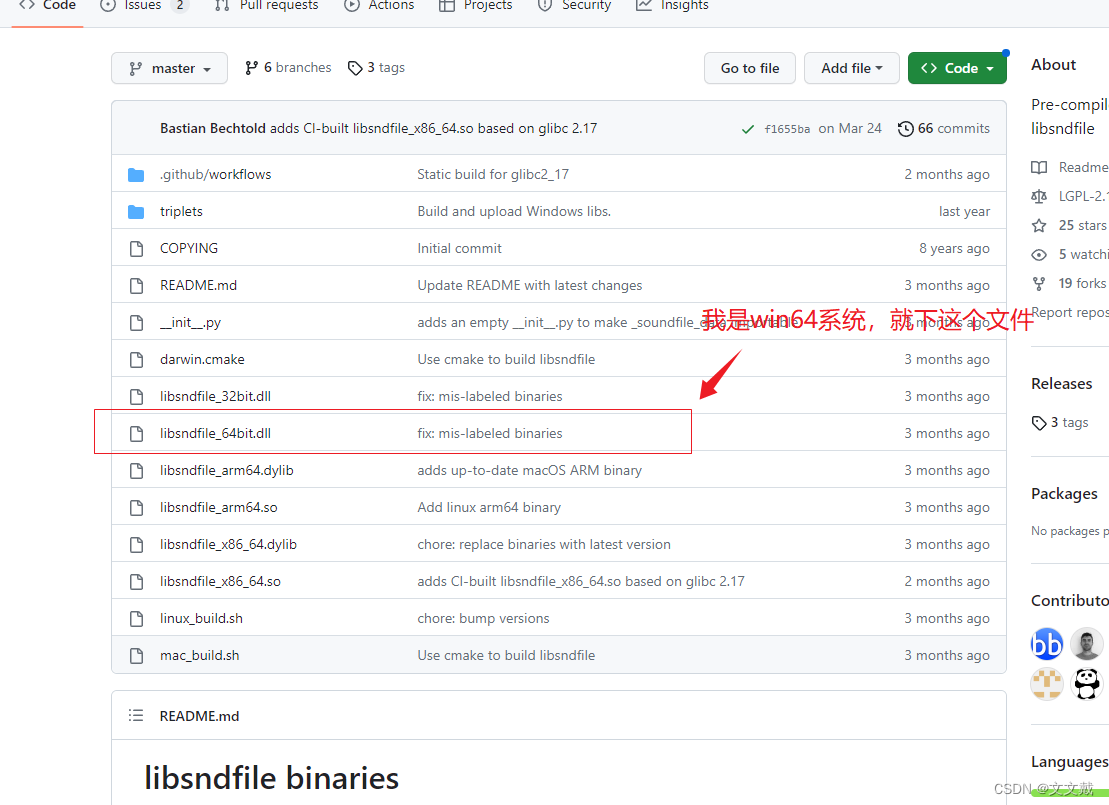Click the list icon beside README.md heading
This screenshot has width=1109, height=805.
click(136, 715)
